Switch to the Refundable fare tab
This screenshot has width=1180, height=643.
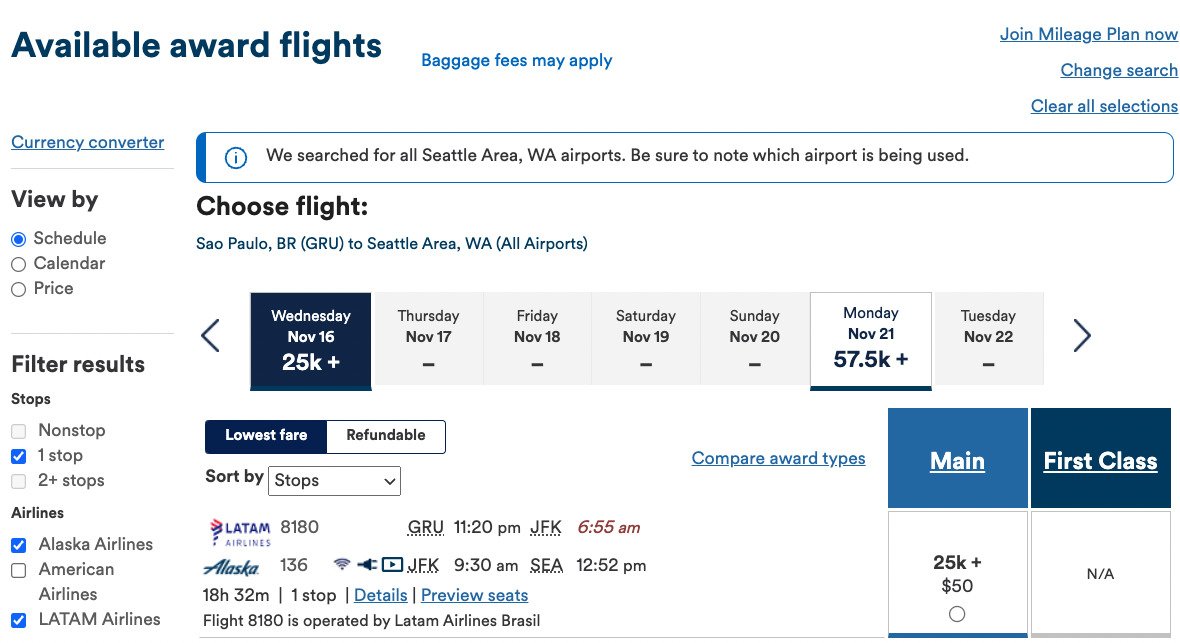point(385,435)
